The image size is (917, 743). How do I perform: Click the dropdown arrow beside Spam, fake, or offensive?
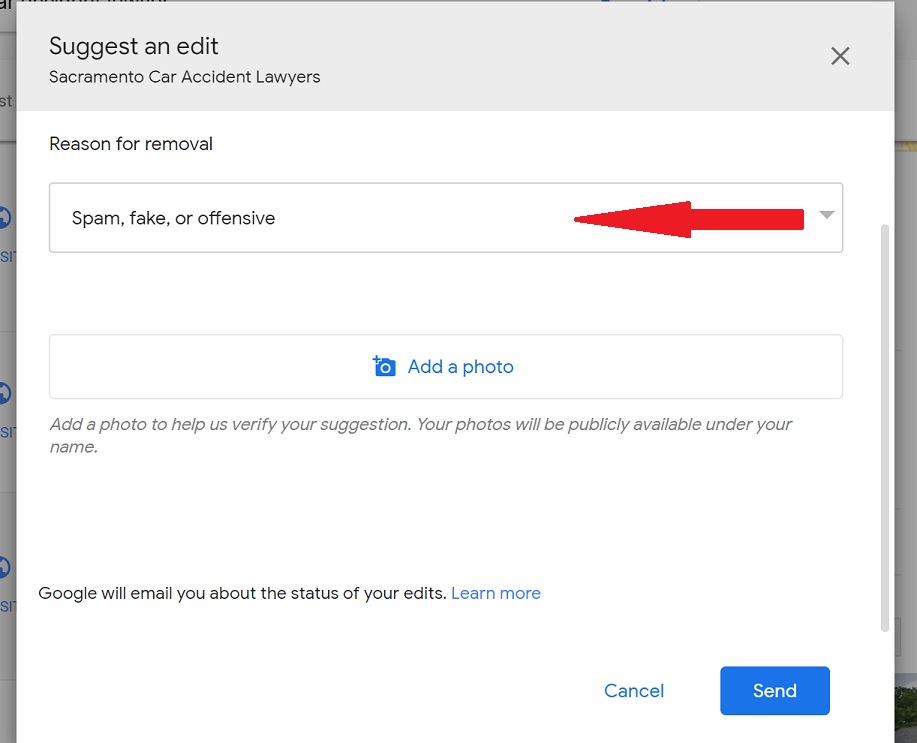click(826, 215)
